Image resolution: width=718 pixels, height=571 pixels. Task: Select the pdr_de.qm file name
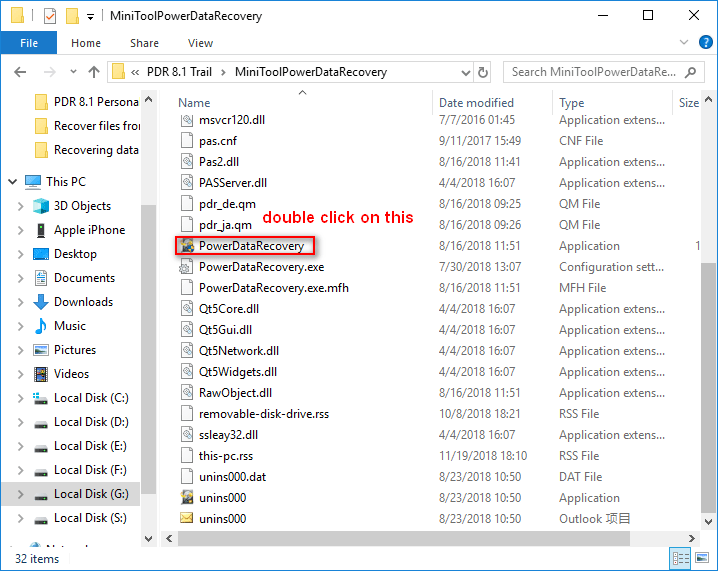click(227, 204)
